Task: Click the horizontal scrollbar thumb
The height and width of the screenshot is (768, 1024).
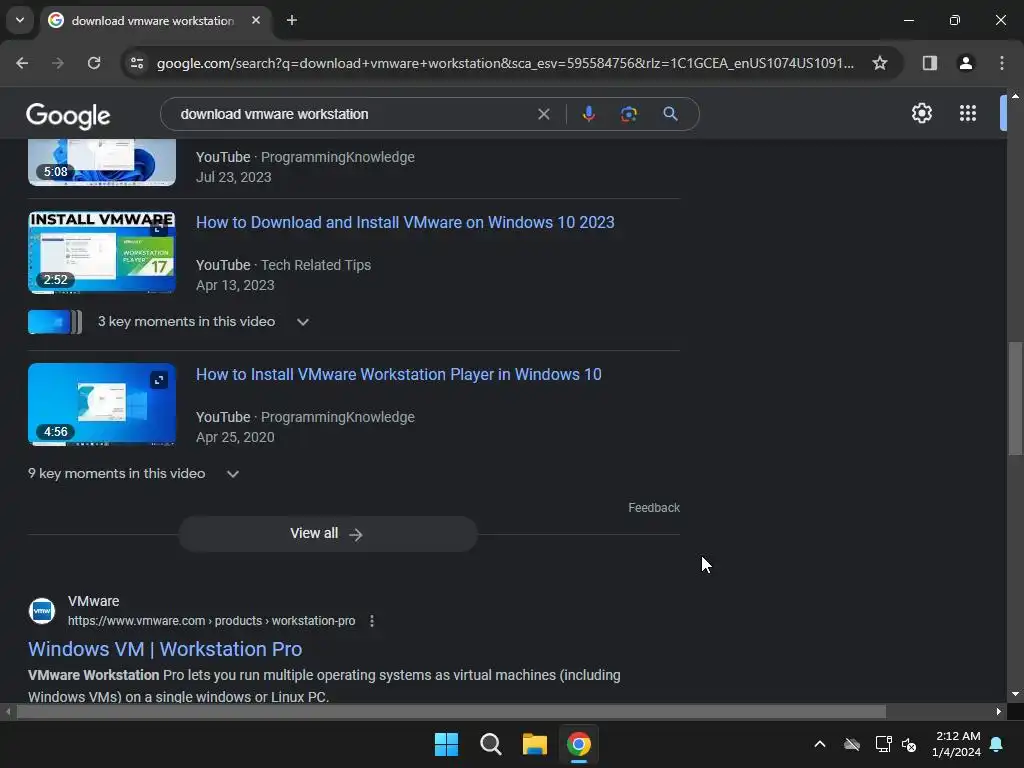Action: click(451, 712)
